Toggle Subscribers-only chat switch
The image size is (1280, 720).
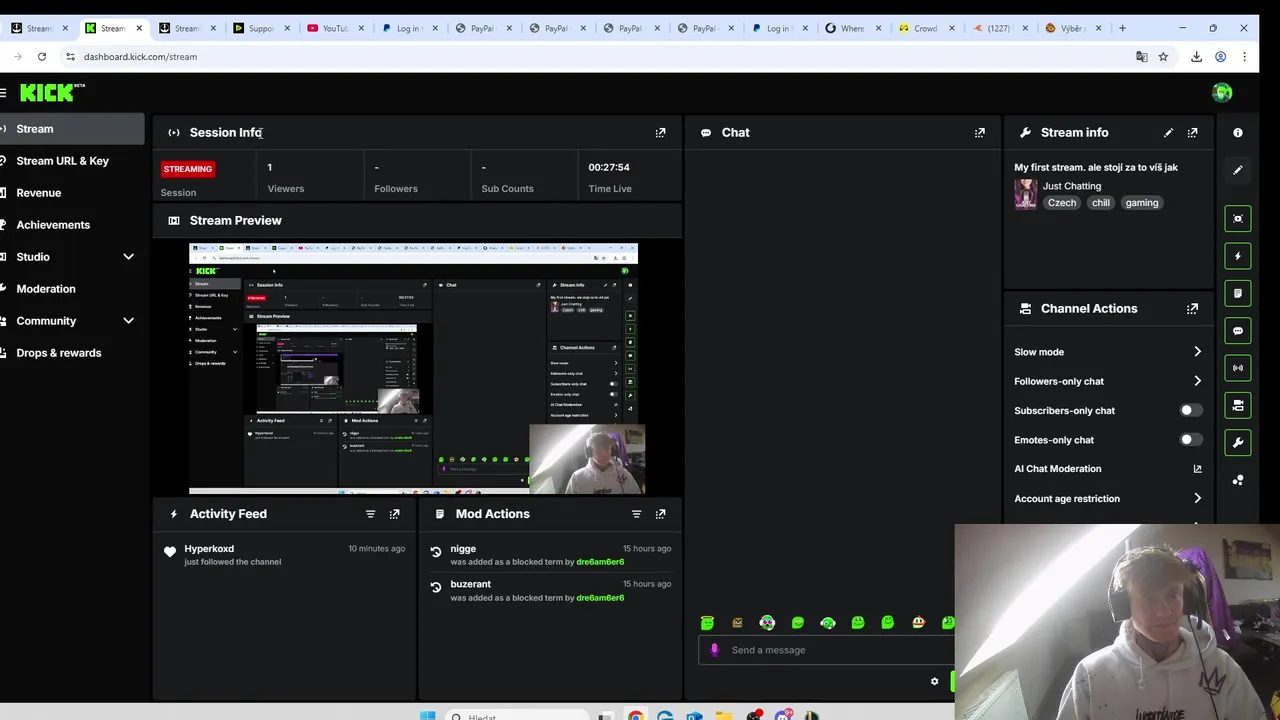coord(1190,410)
